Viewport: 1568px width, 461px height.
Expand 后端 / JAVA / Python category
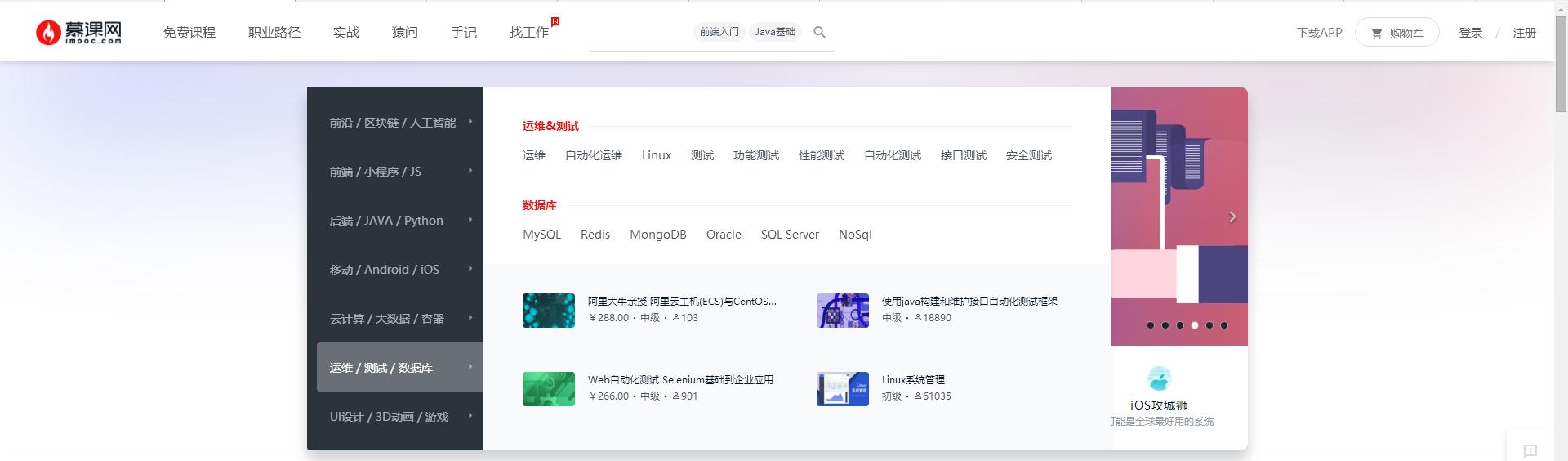(x=400, y=221)
